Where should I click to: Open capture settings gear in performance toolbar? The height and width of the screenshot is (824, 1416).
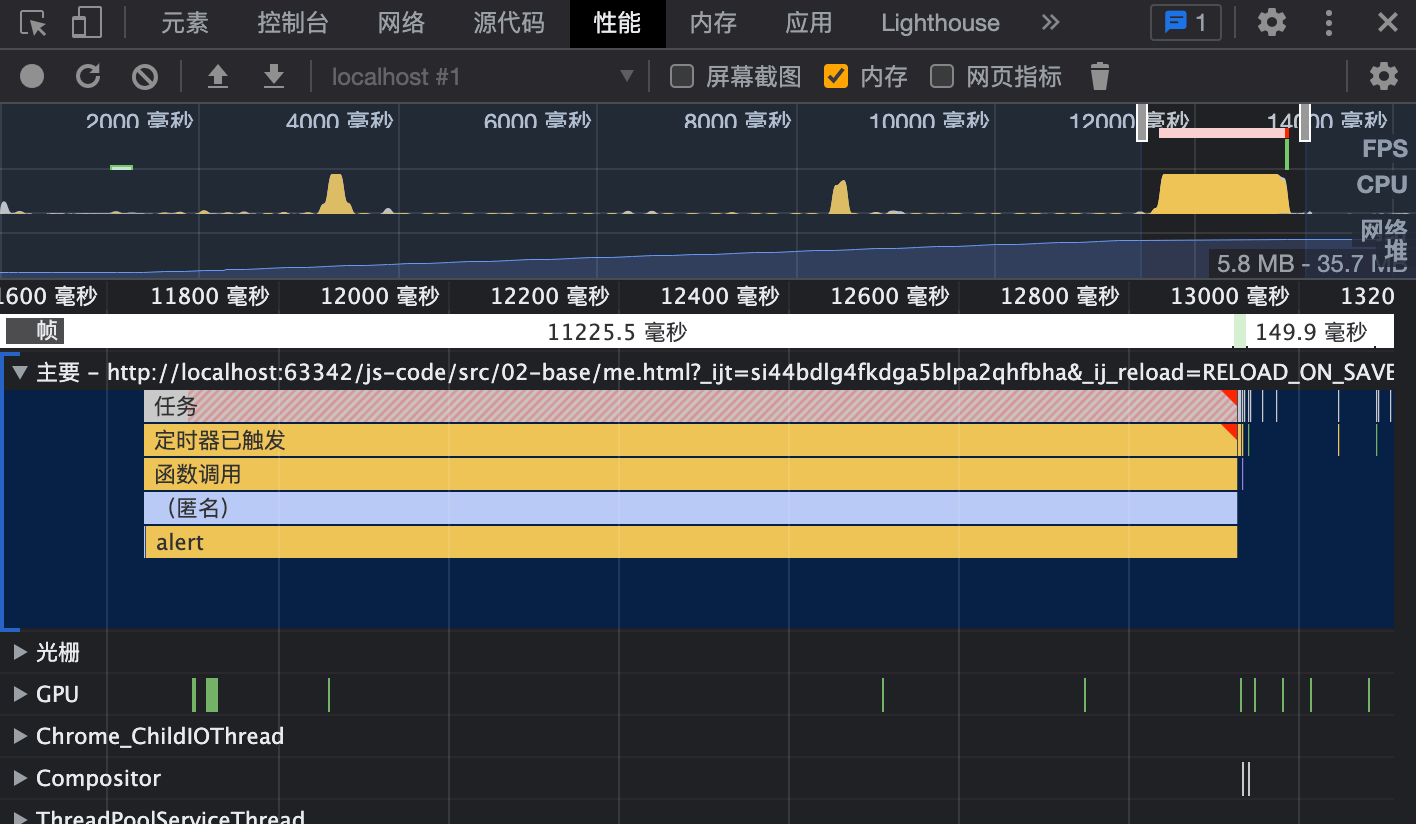1383,76
